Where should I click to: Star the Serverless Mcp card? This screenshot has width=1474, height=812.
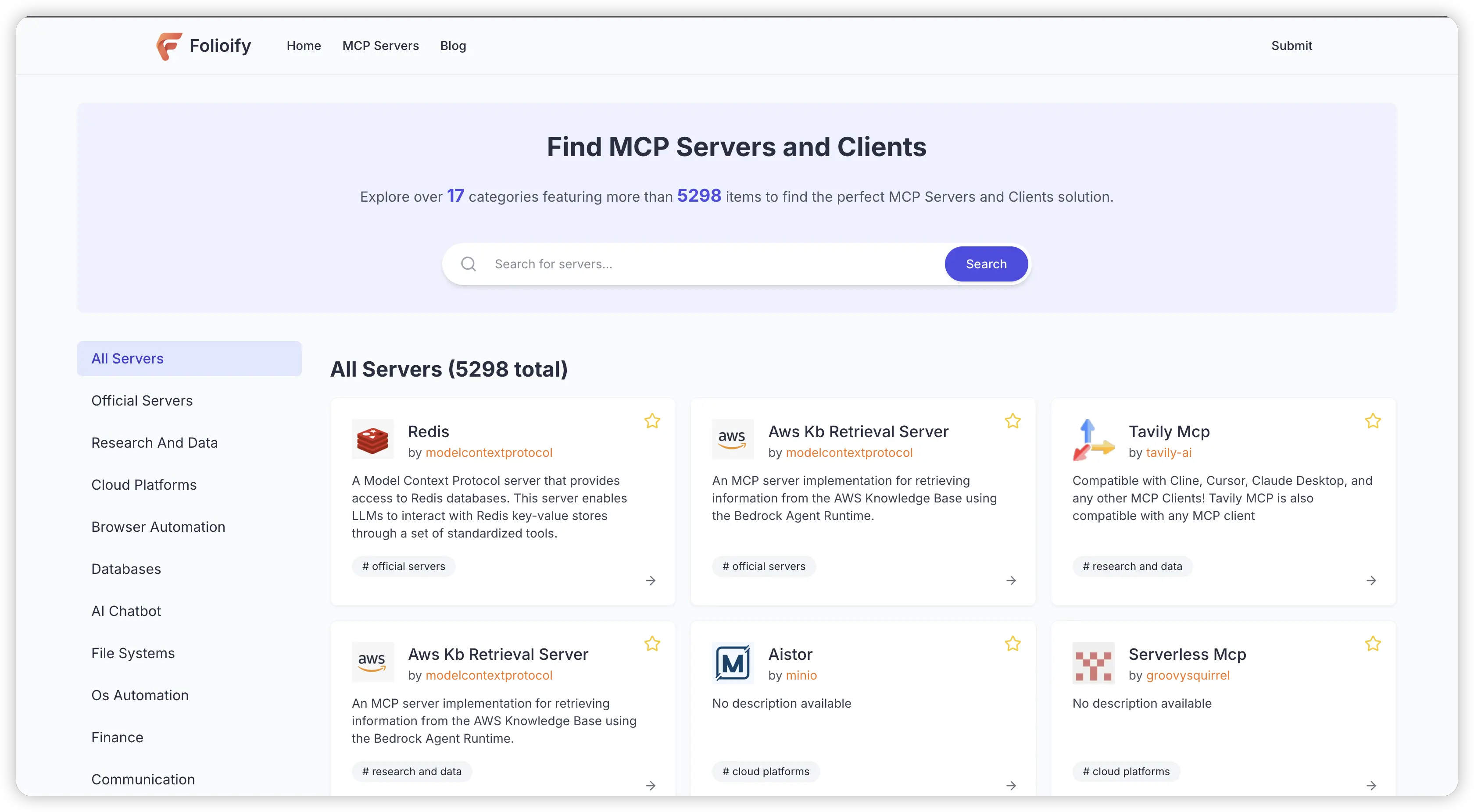[1373, 644]
